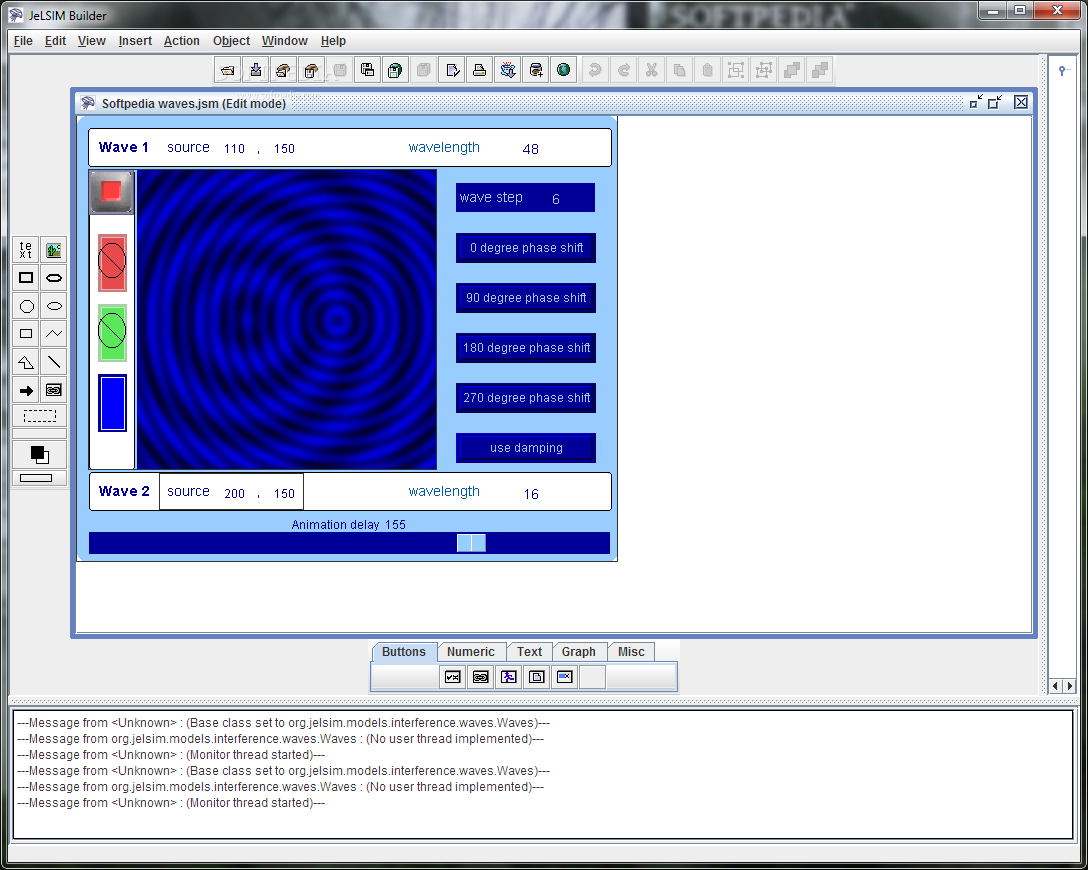Open the Object menu
1088x870 pixels.
click(x=231, y=41)
